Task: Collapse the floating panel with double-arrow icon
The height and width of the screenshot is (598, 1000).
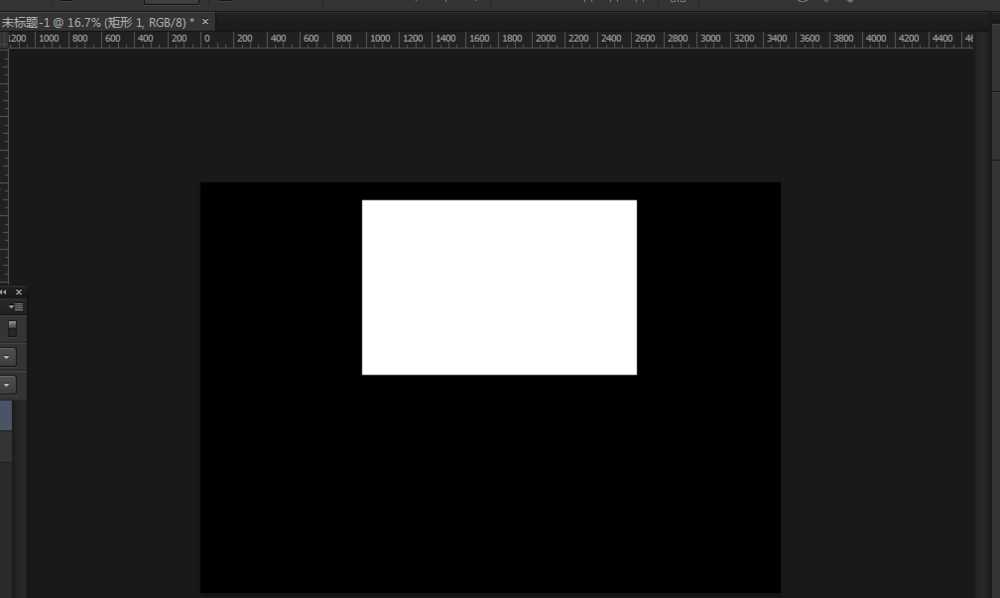Action: coord(4,292)
